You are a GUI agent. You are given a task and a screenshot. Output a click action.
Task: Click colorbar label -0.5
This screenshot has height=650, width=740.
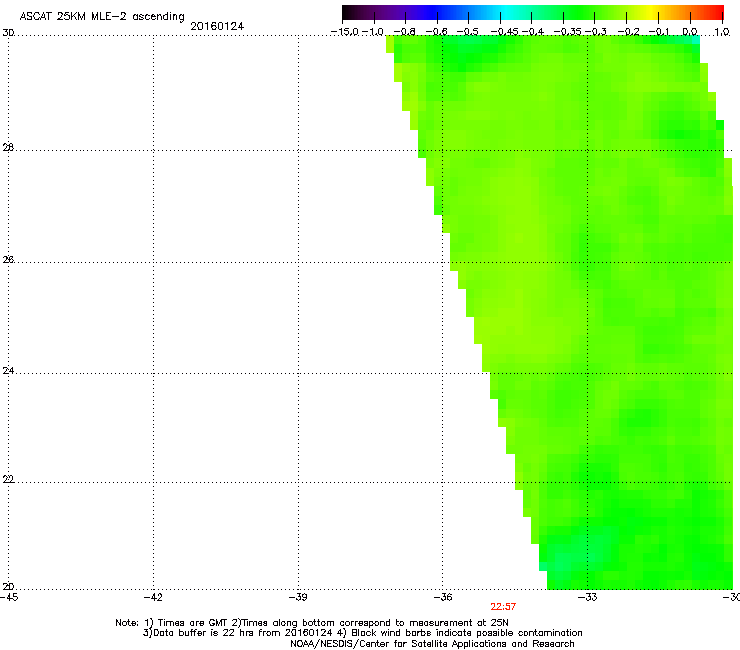469,32
